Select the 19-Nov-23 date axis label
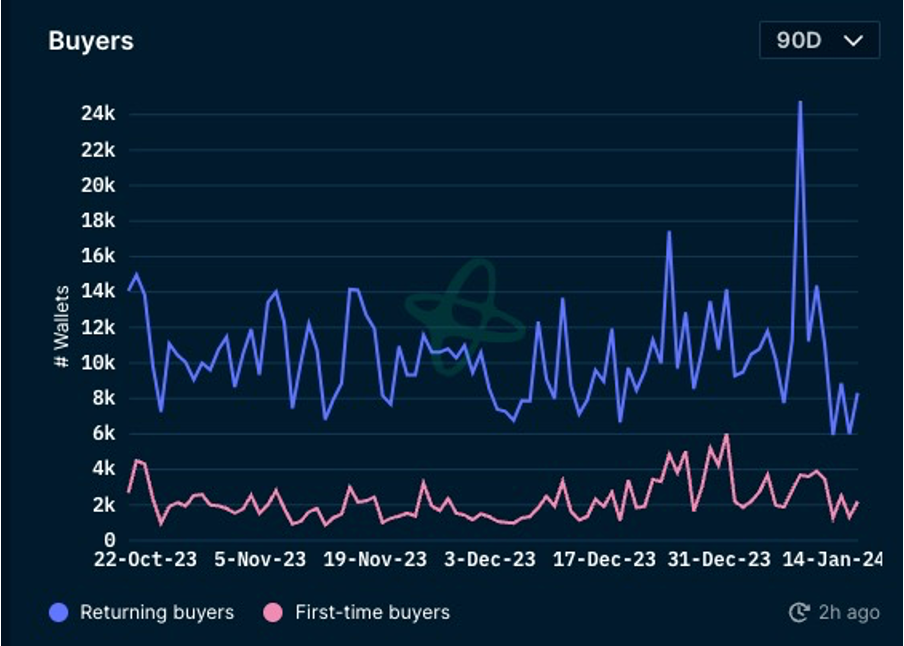The width and height of the screenshot is (904, 646). pyautogui.click(x=375, y=559)
